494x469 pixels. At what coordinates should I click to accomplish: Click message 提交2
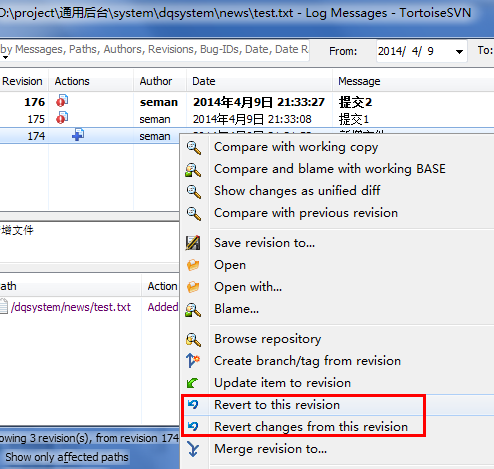click(x=355, y=102)
